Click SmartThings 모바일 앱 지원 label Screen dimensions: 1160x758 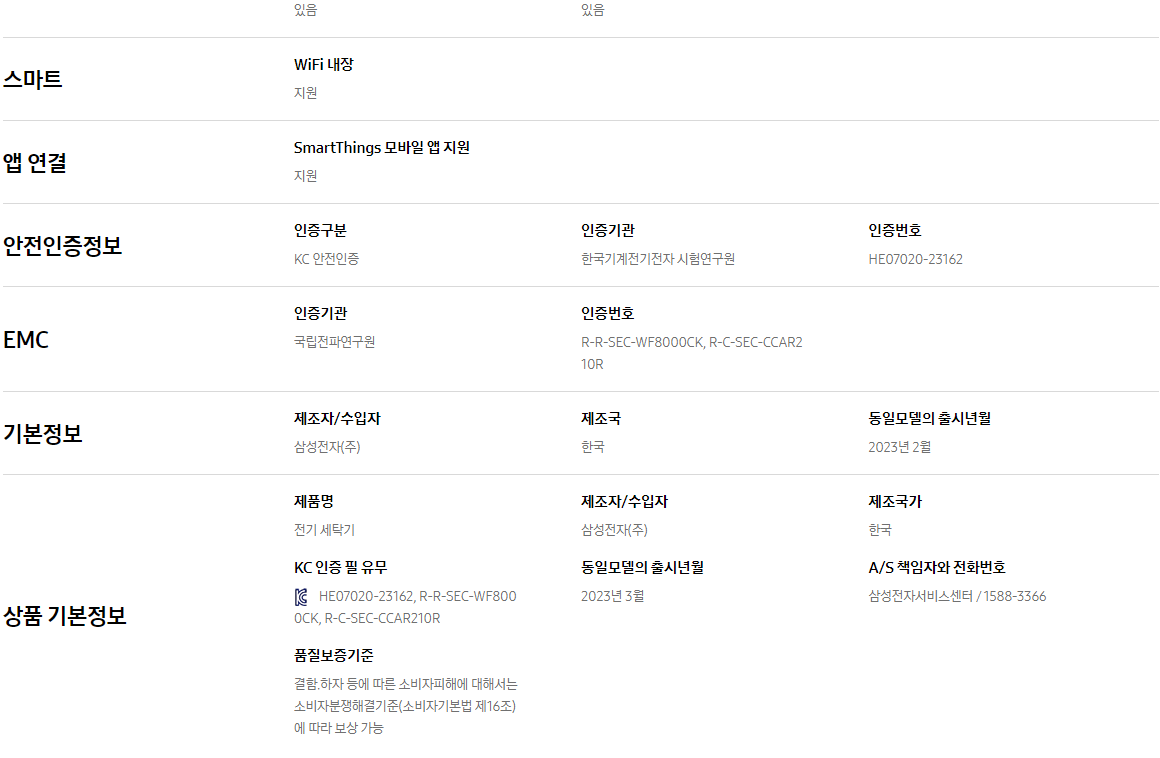pyautogui.click(x=382, y=147)
